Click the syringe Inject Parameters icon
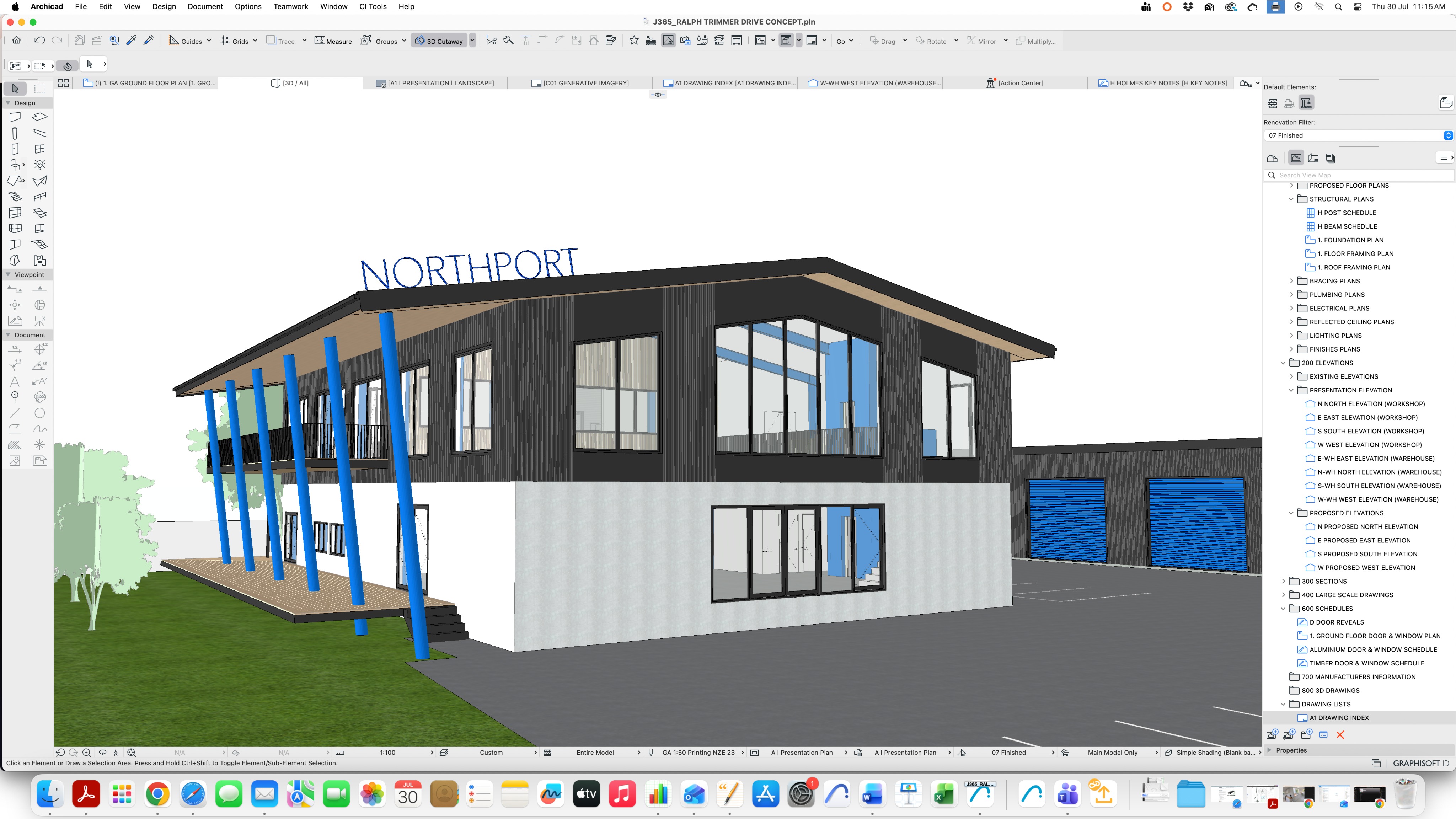The height and width of the screenshot is (819, 1456). coord(149,40)
